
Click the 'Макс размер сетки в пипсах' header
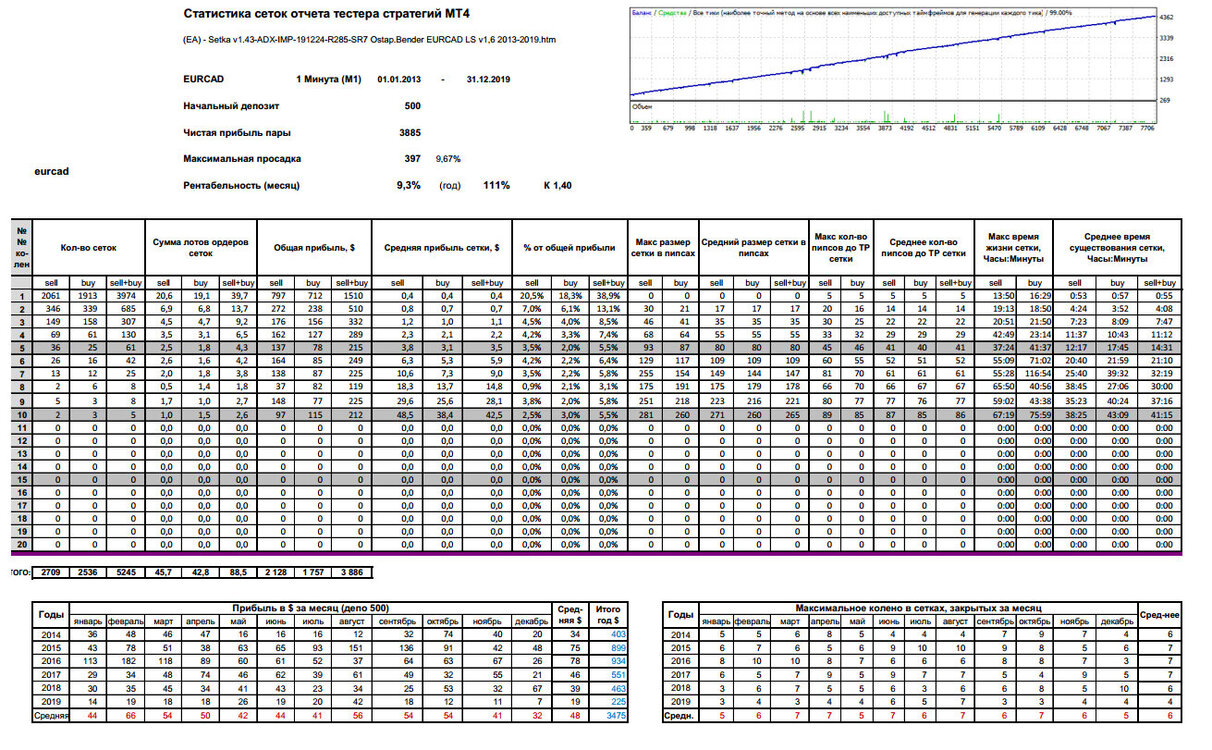coord(665,248)
